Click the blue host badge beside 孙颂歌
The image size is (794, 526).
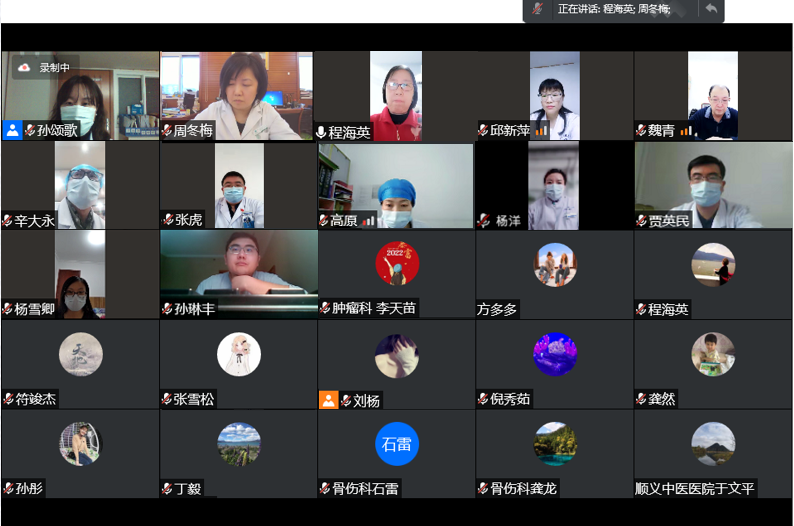[12, 130]
